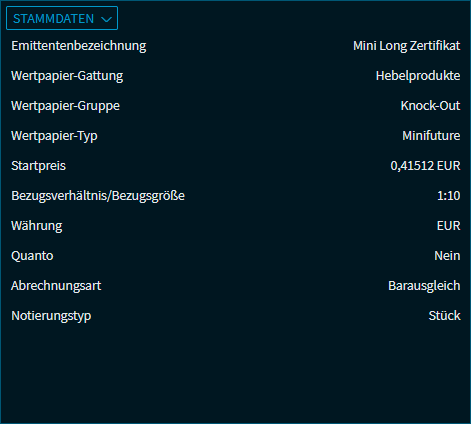Click the Mini Long Zertifikat value

click(x=407, y=46)
